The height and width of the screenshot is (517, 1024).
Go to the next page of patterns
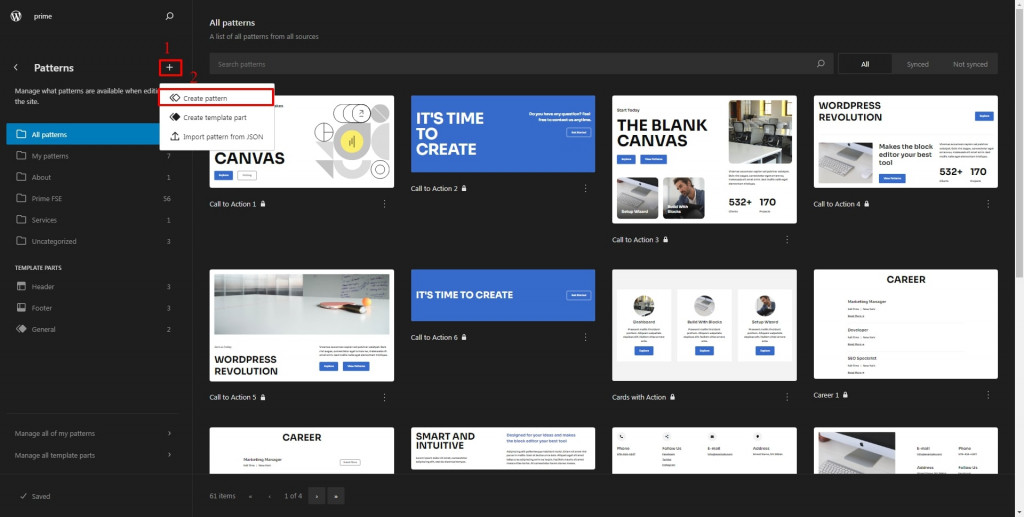316,496
